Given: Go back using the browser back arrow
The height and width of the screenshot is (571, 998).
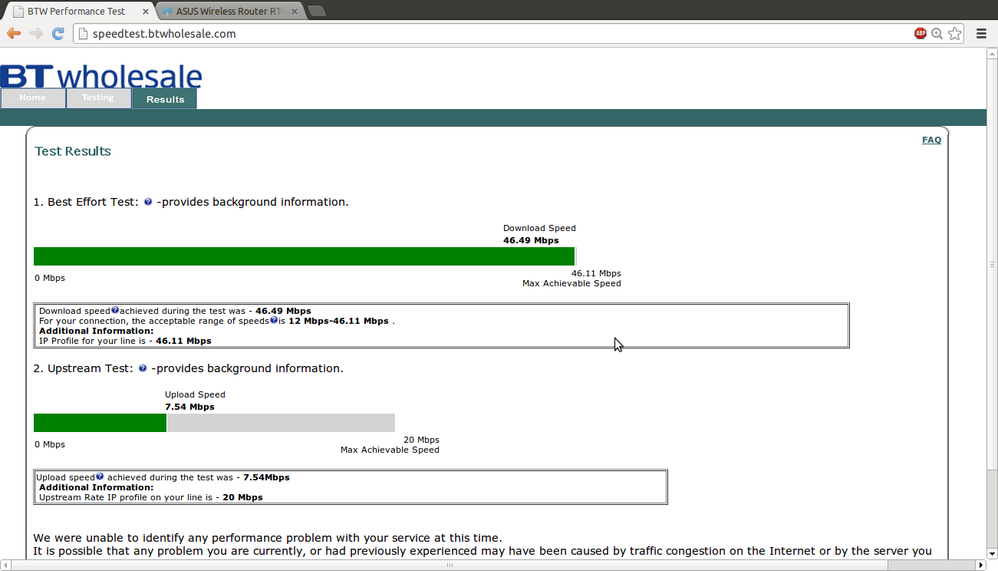Looking at the screenshot, I should pos(13,34).
